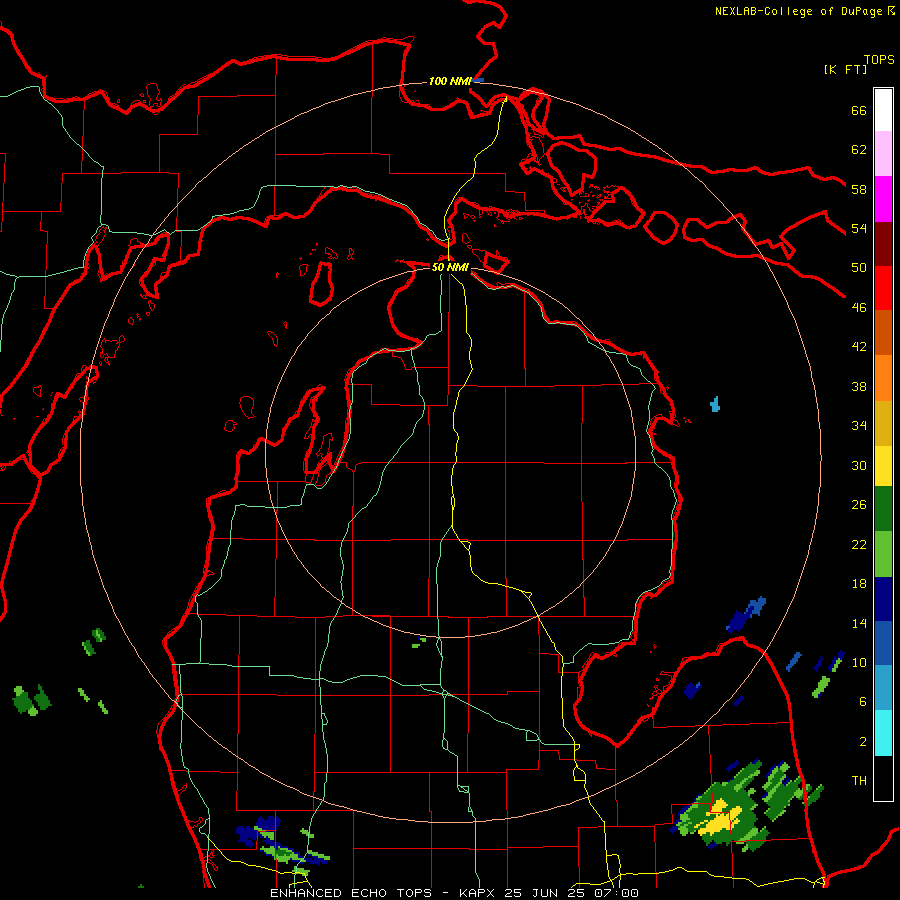Click the dark green echo pair at far left
Viewport: 900px width, 900px height.
(x=32, y=700)
